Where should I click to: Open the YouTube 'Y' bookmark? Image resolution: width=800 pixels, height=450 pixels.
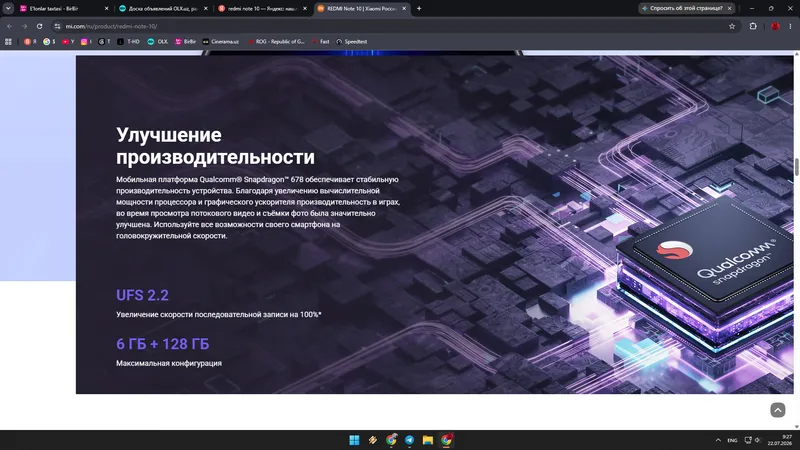pos(68,42)
